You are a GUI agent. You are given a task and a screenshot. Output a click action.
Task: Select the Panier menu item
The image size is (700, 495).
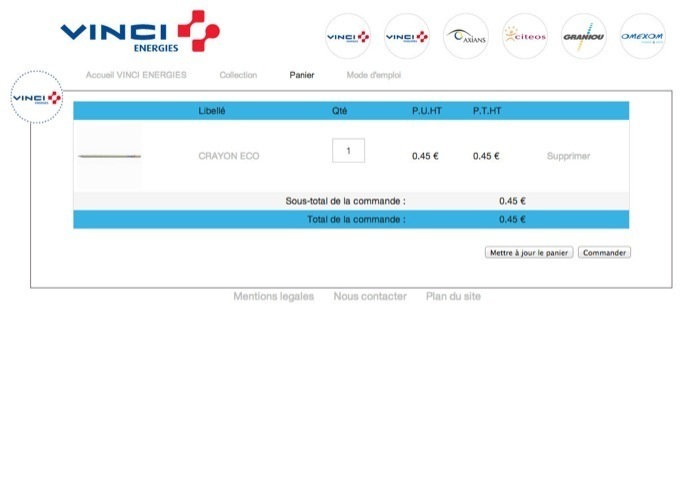302,75
